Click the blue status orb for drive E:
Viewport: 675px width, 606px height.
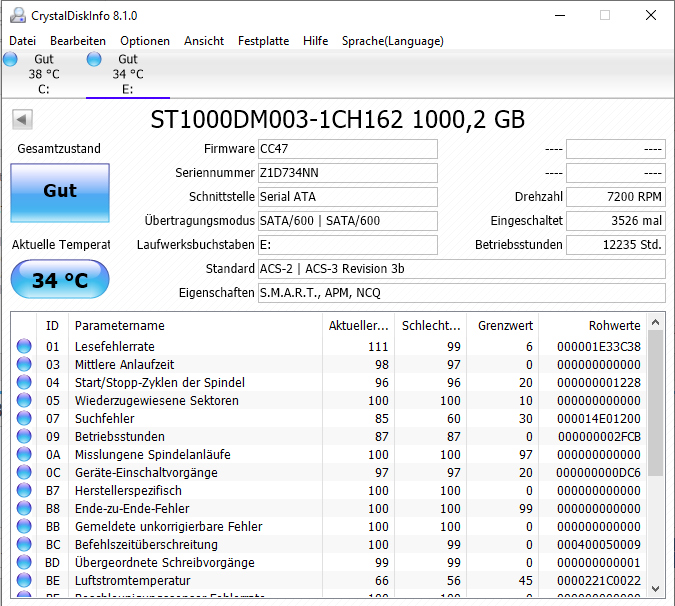coord(94,59)
